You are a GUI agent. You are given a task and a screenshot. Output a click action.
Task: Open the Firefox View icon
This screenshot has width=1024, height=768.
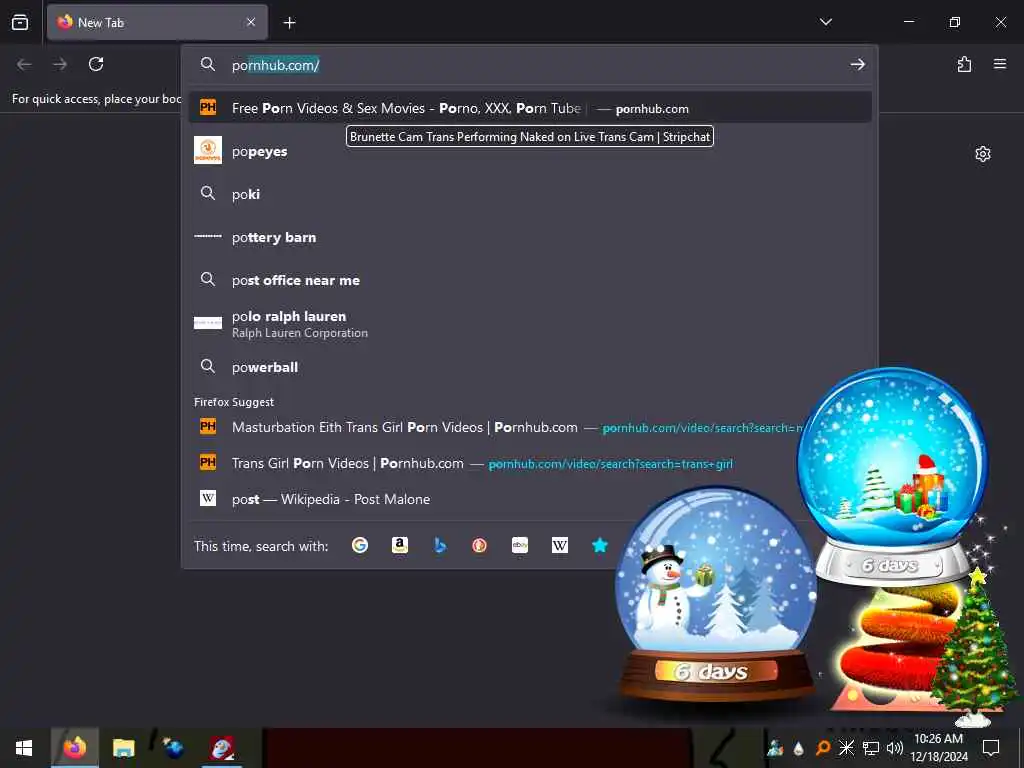click(x=20, y=22)
